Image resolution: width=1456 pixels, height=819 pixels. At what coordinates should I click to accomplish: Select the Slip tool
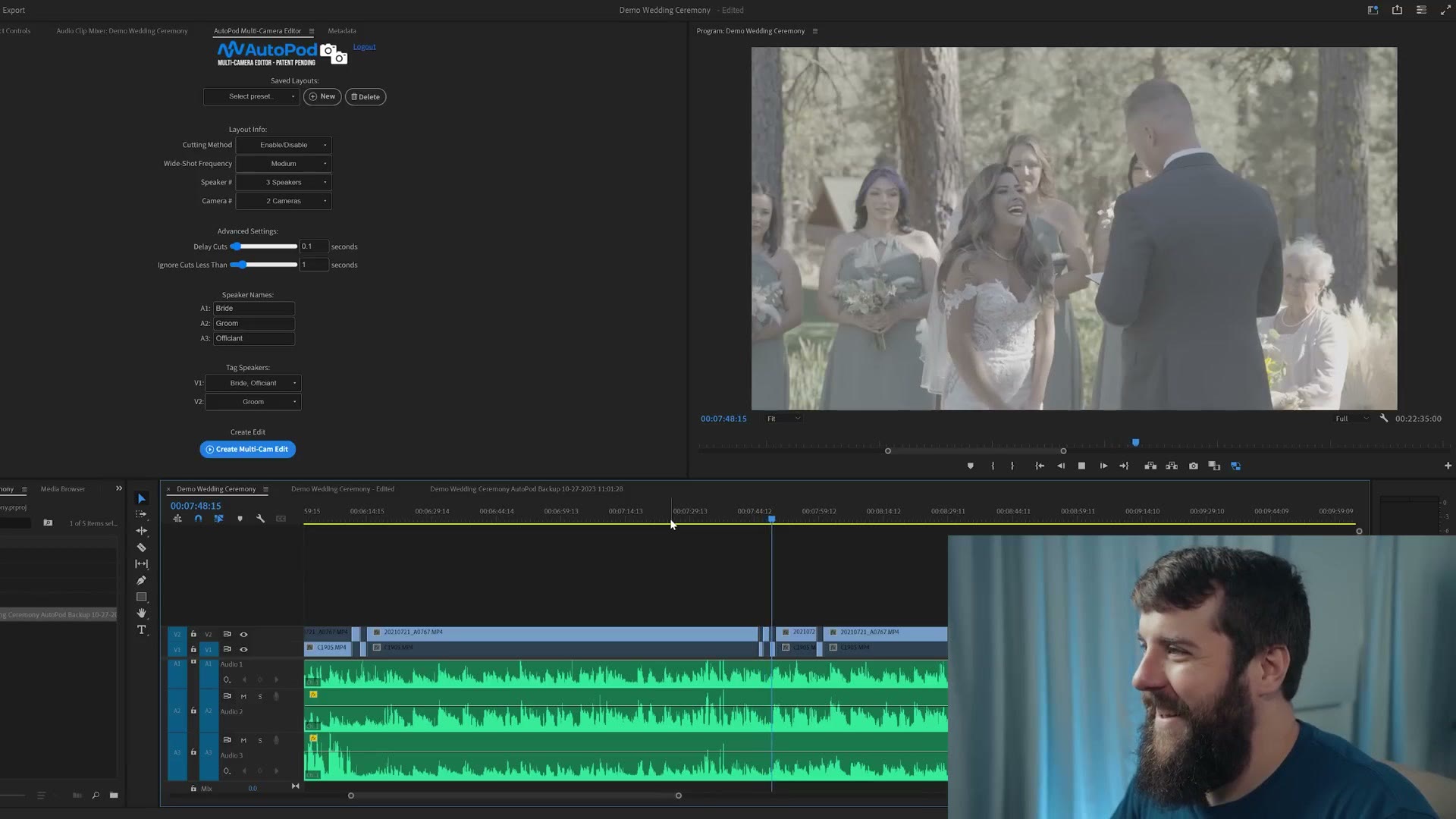pos(141,563)
